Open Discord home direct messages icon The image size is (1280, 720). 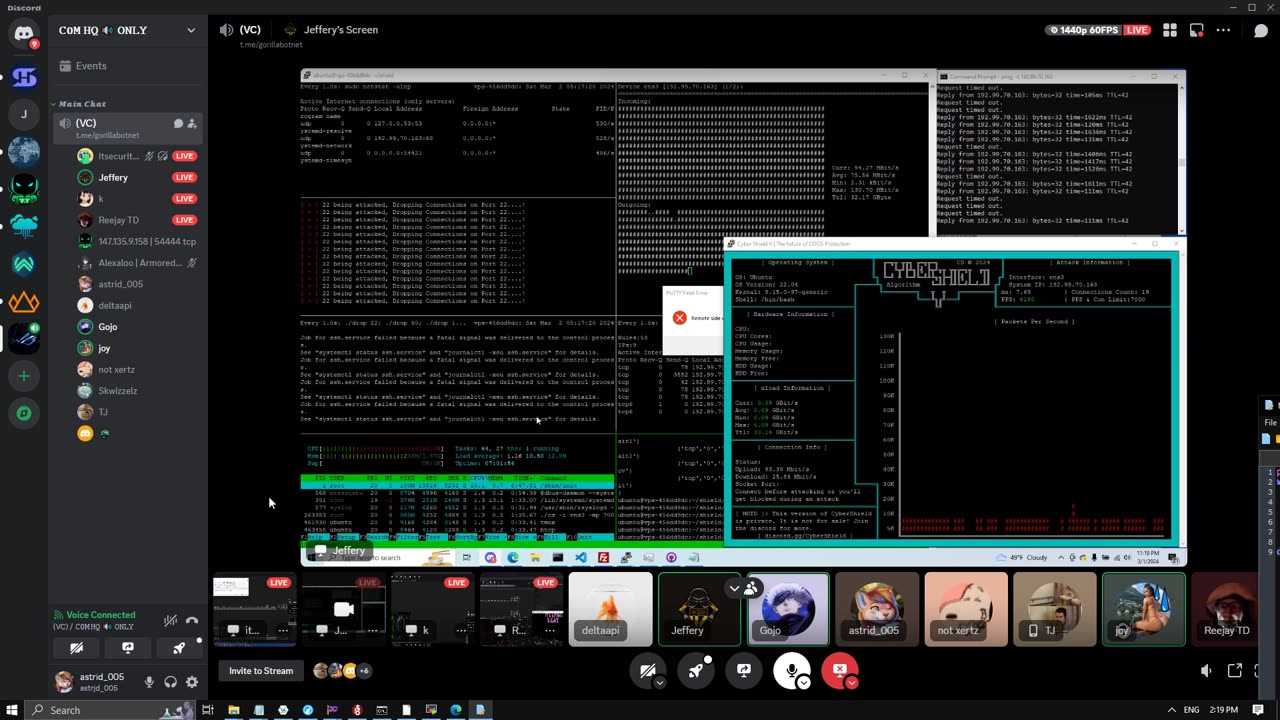coord(24,34)
